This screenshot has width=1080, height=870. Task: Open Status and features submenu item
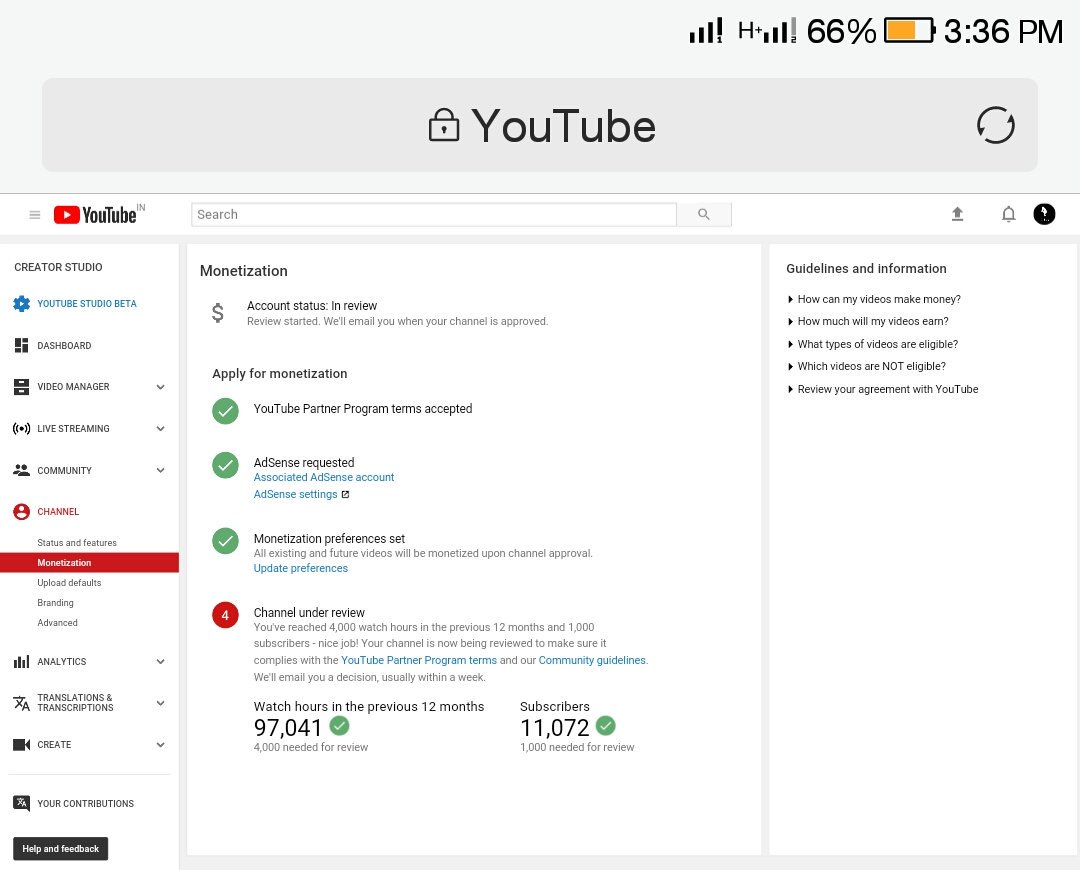click(x=76, y=543)
